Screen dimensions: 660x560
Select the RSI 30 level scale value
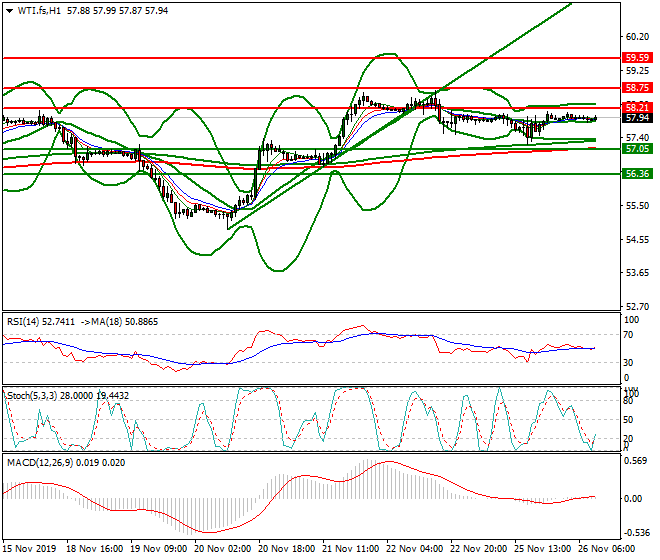(x=628, y=363)
